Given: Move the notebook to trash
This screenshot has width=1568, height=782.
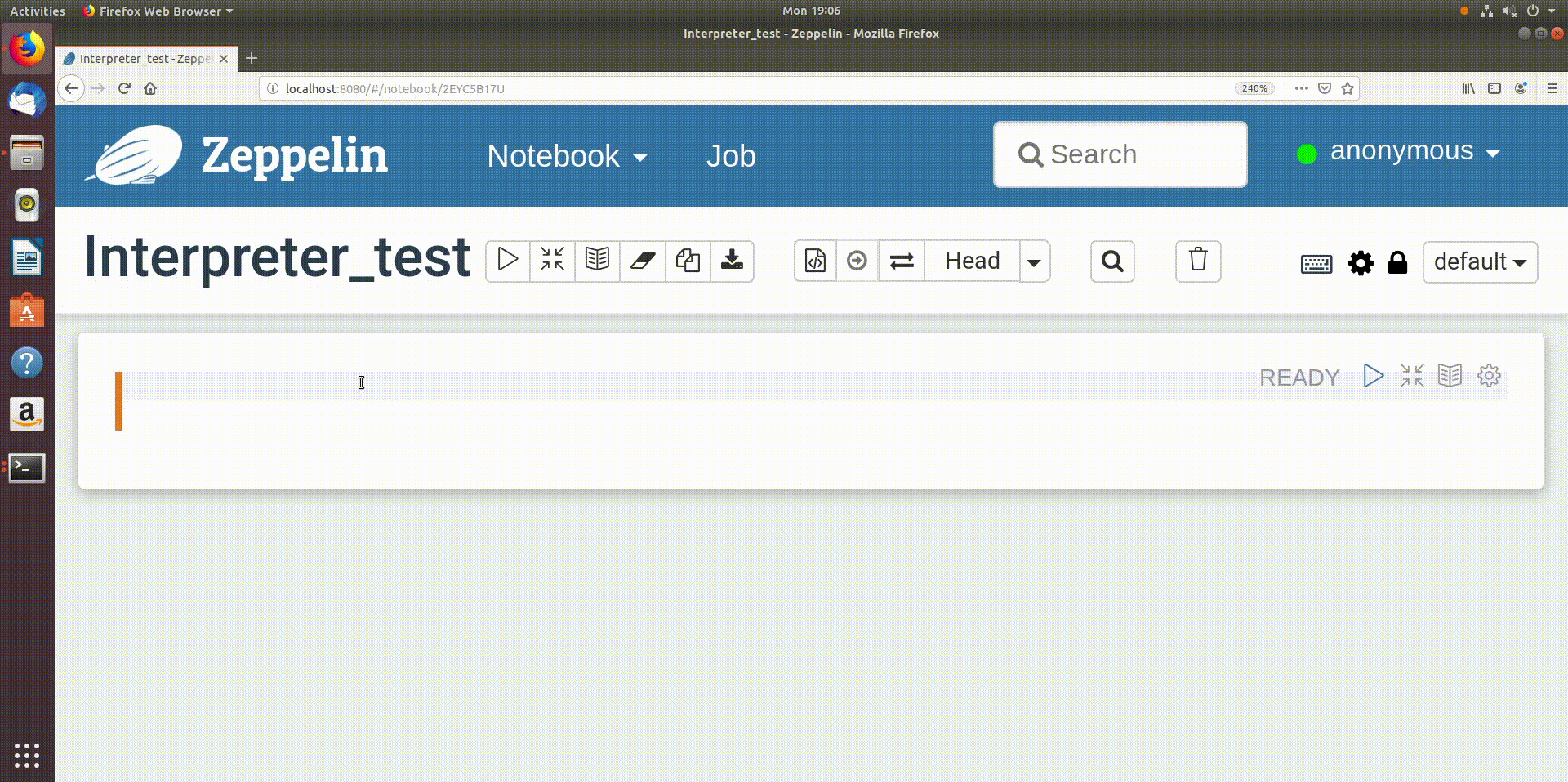Looking at the screenshot, I should click(x=1198, y=261).
